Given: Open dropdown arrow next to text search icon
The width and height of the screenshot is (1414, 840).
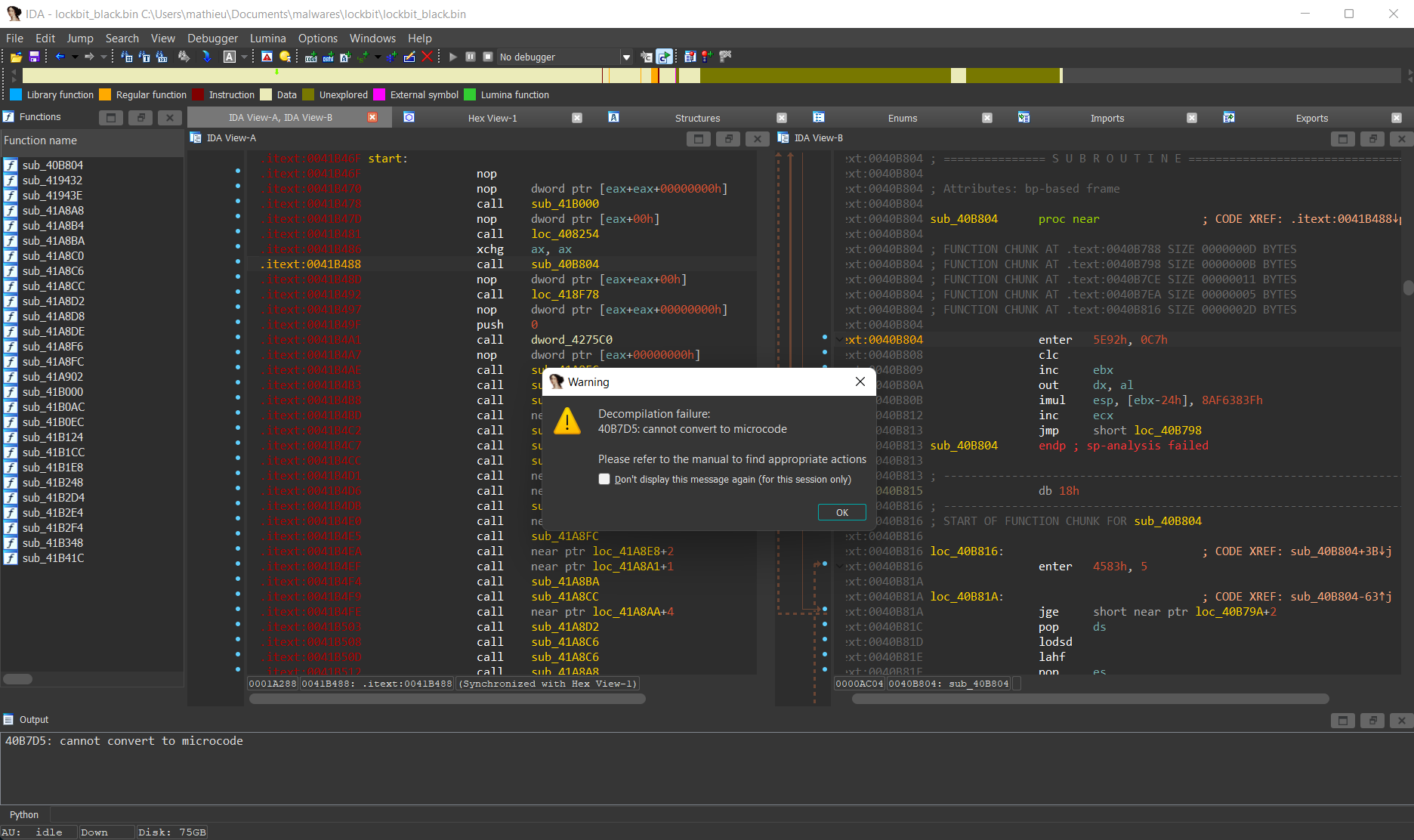Looking at the screenshot, I should point(244,57).
